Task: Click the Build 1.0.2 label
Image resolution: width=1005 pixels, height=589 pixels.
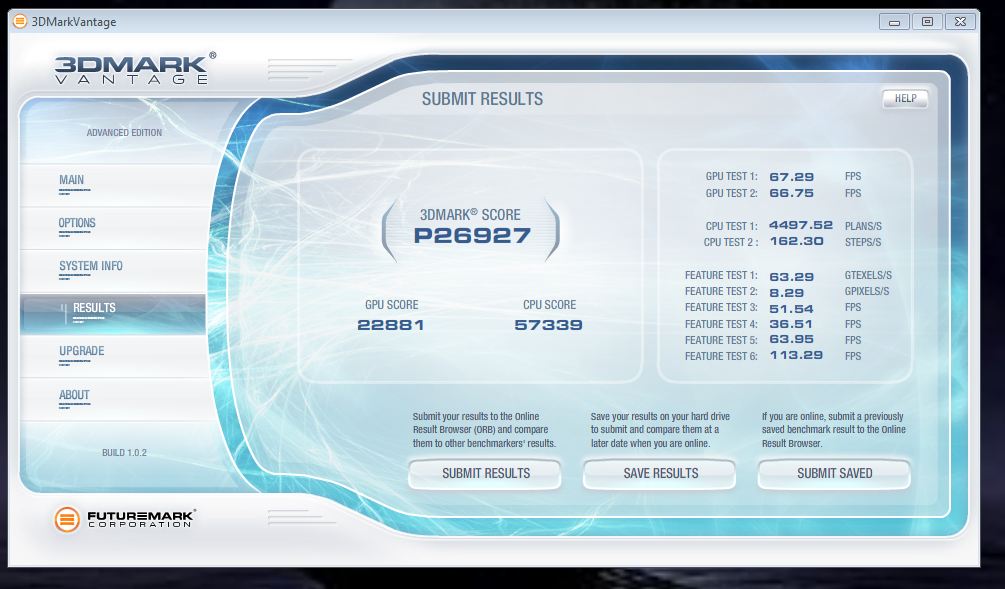Action: click(x=124, y=452)
